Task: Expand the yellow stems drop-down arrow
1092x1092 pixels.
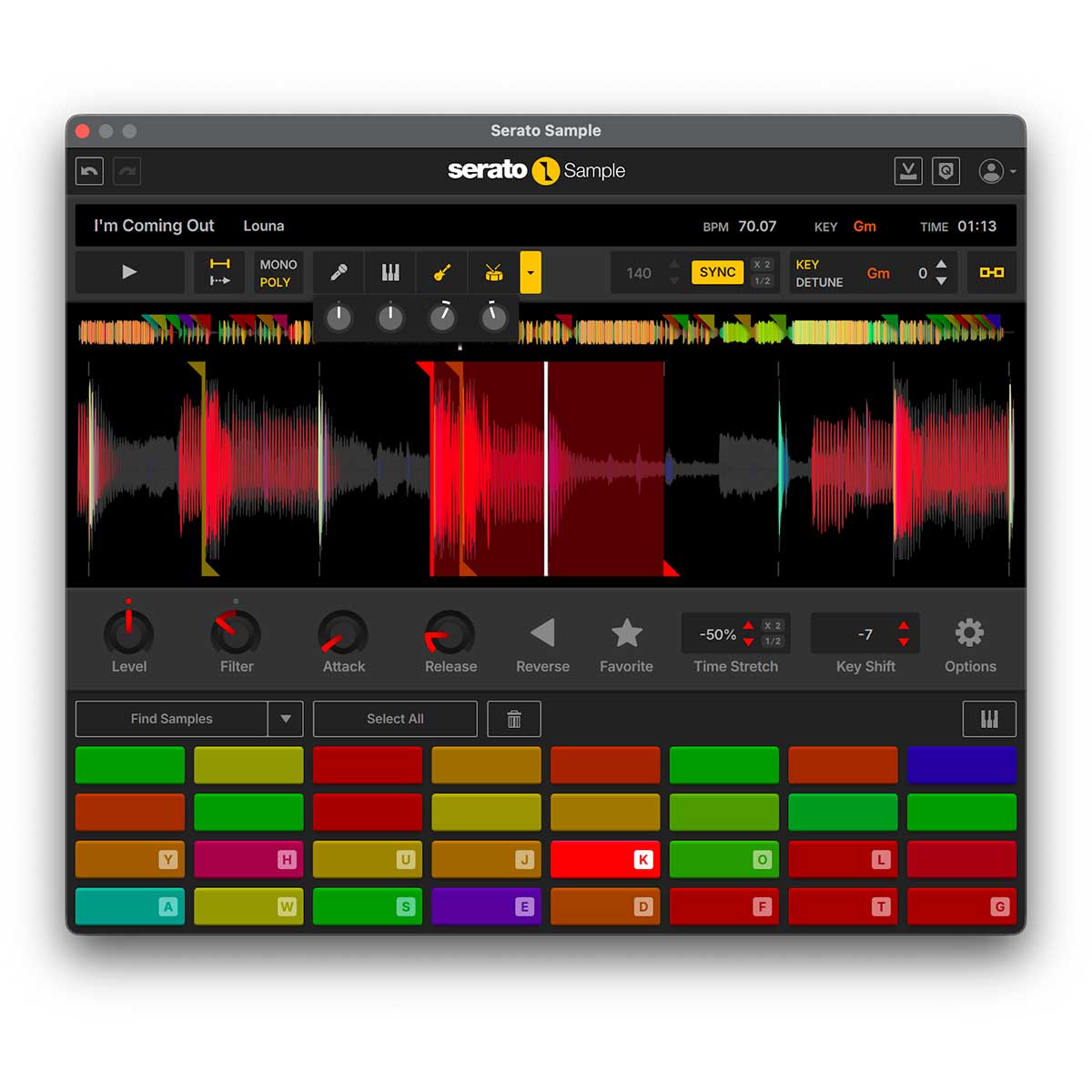Action: (531, 271)
